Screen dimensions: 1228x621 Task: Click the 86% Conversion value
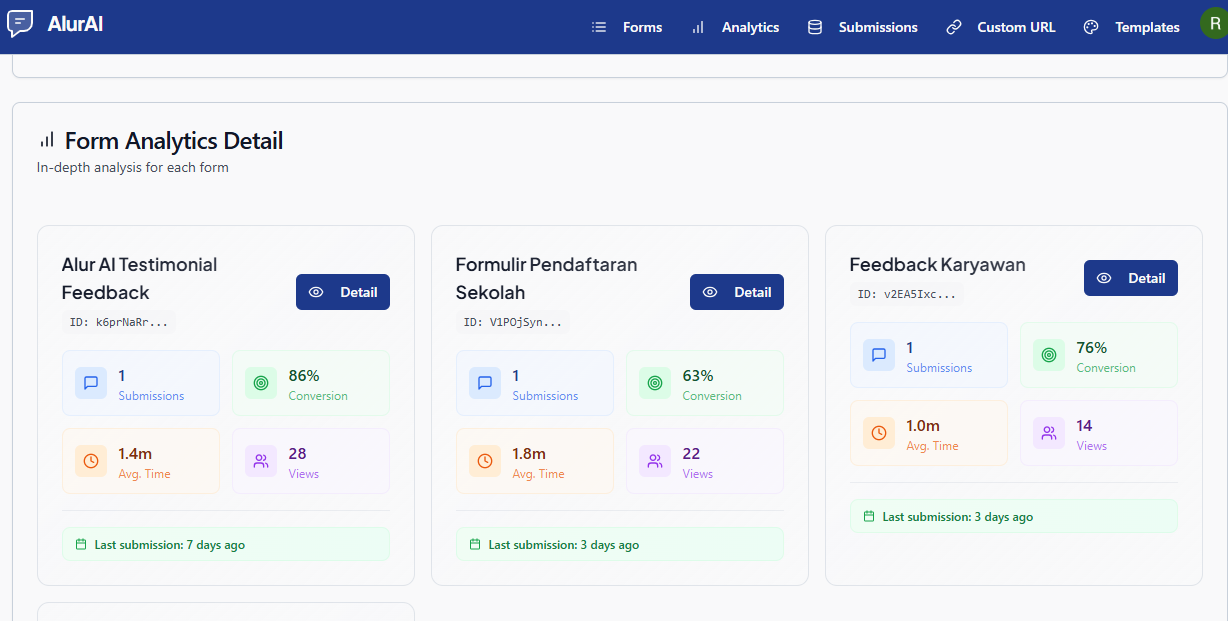[303, 376]
